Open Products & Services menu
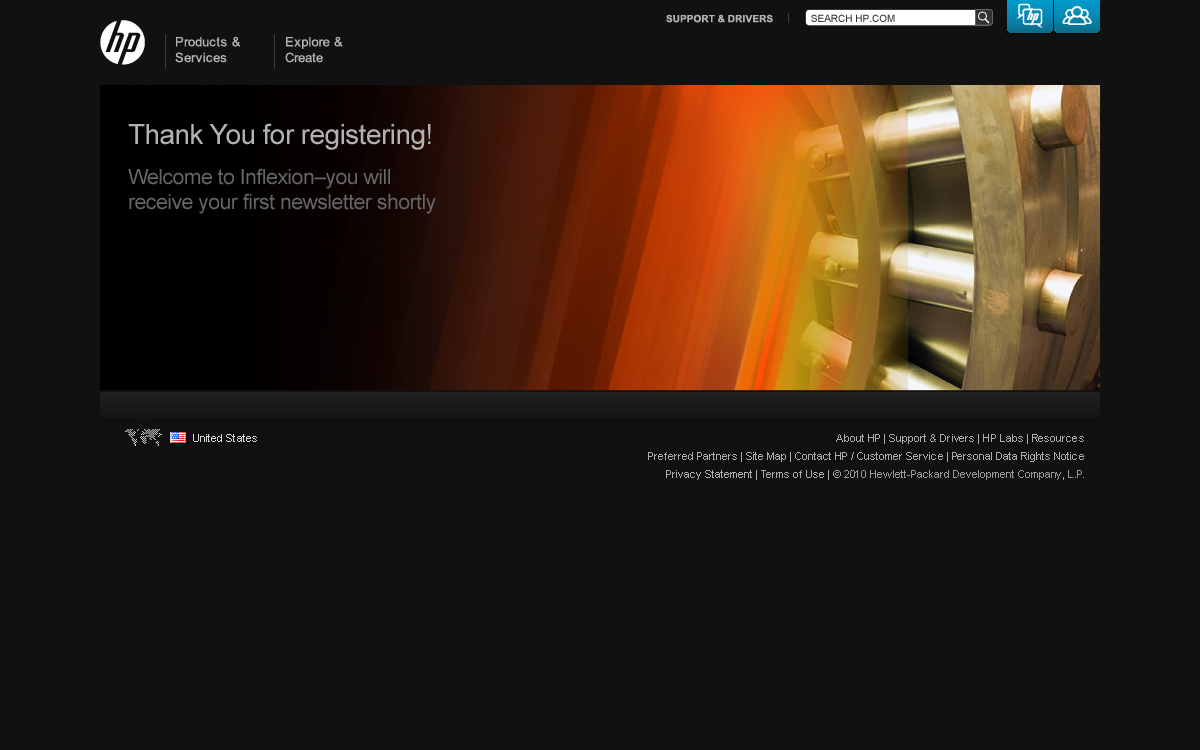Screen dimensions: 1200x750 (208, 50)
